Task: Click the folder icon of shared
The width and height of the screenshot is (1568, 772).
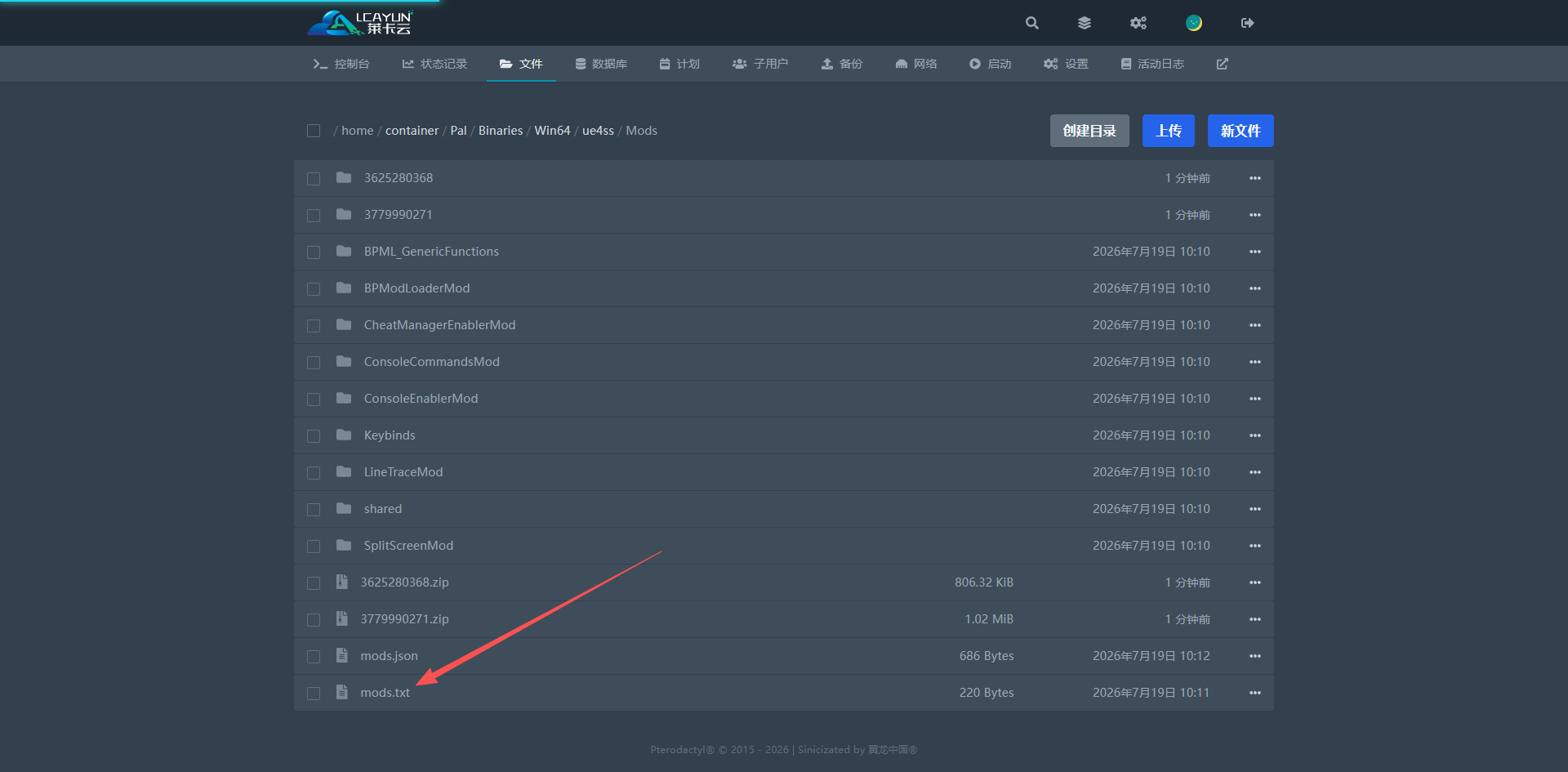Action: (x=344, y=508)
